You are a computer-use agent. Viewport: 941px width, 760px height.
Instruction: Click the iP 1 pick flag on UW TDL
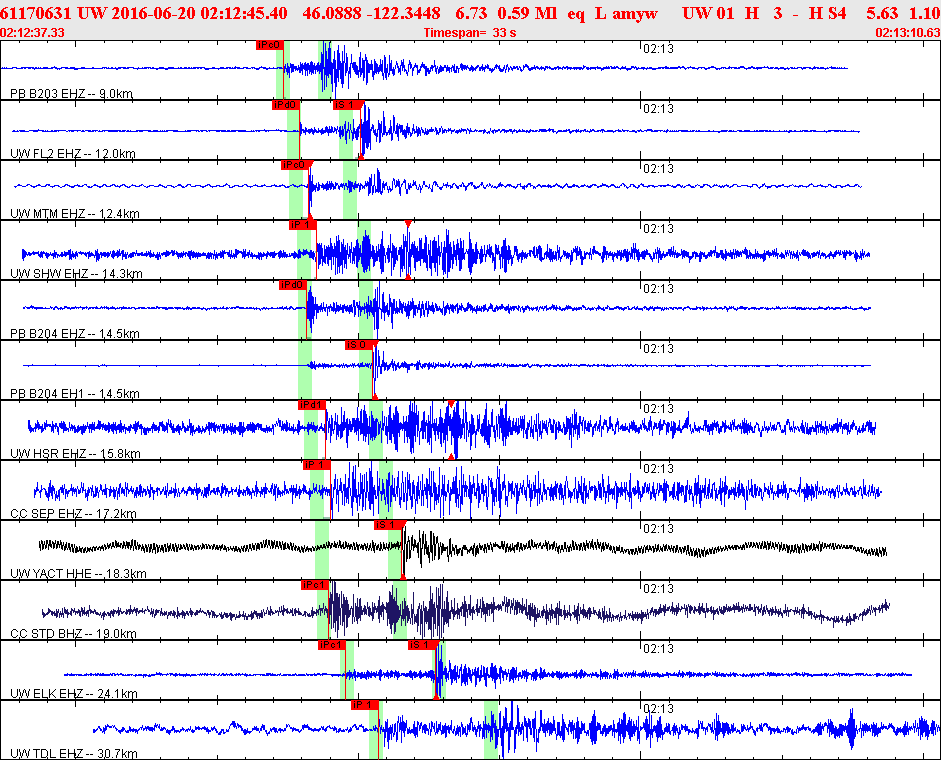click(x=364, y=705)
